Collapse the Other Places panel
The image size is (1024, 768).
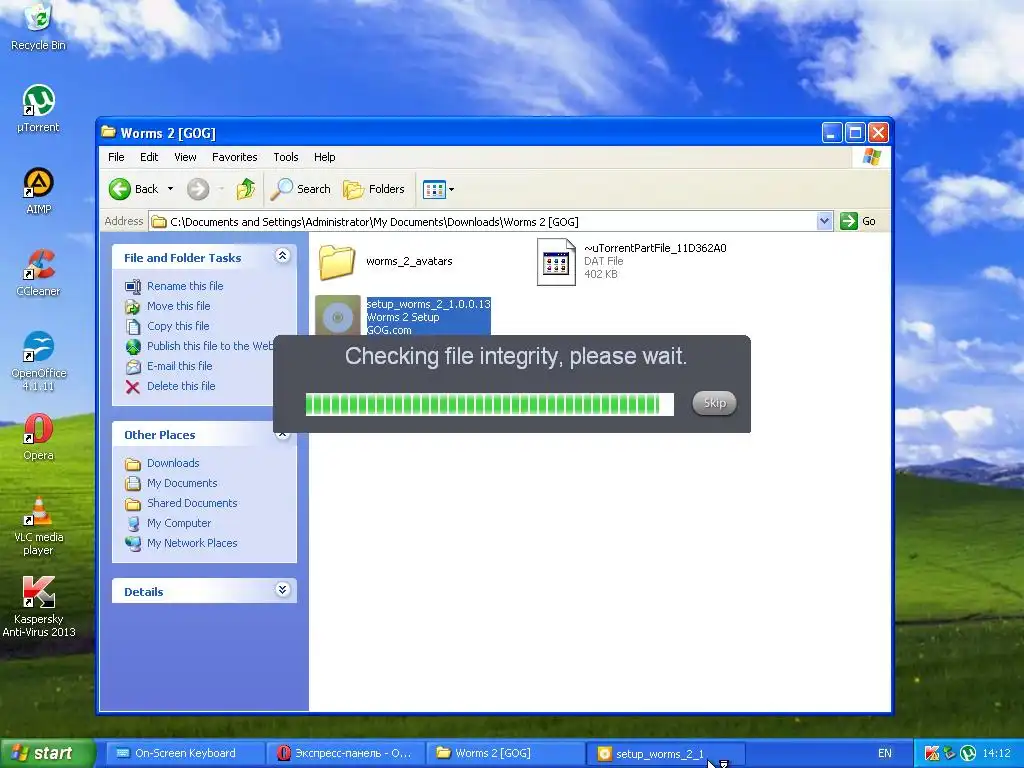(282, 434)
